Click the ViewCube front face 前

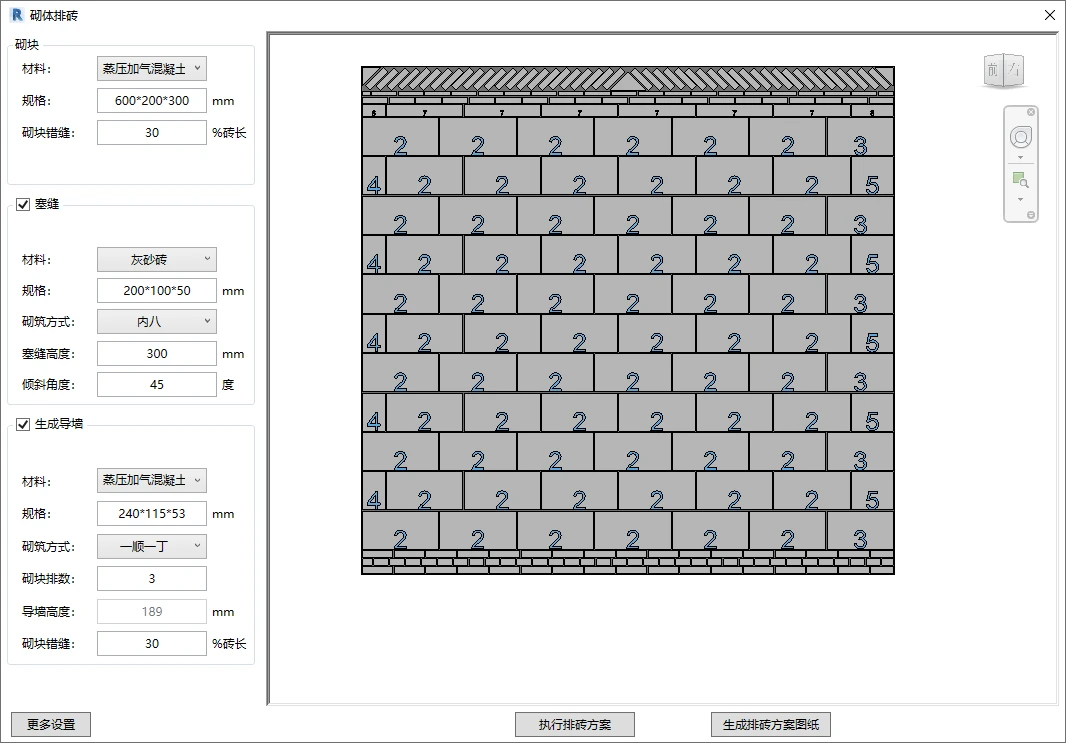pyautogui.click(x=993, y=69)
